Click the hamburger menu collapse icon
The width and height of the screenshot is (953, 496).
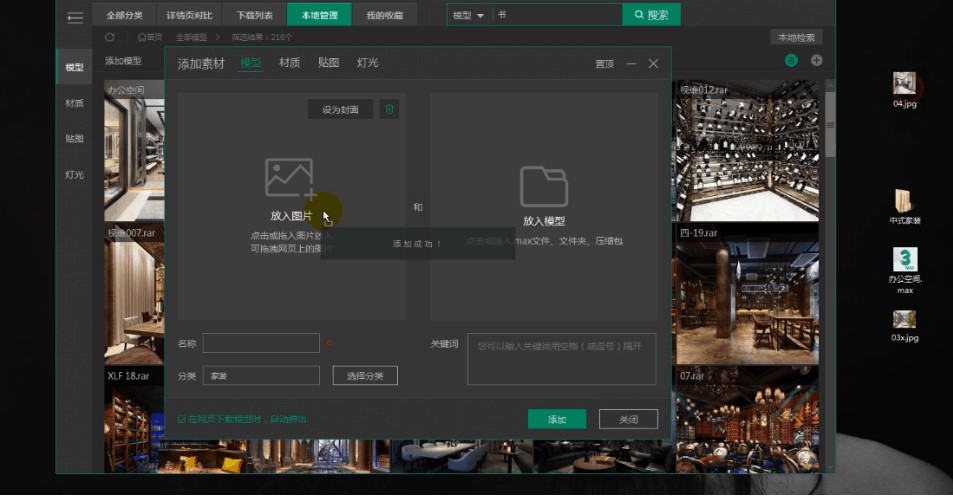[x=75, y=17]
